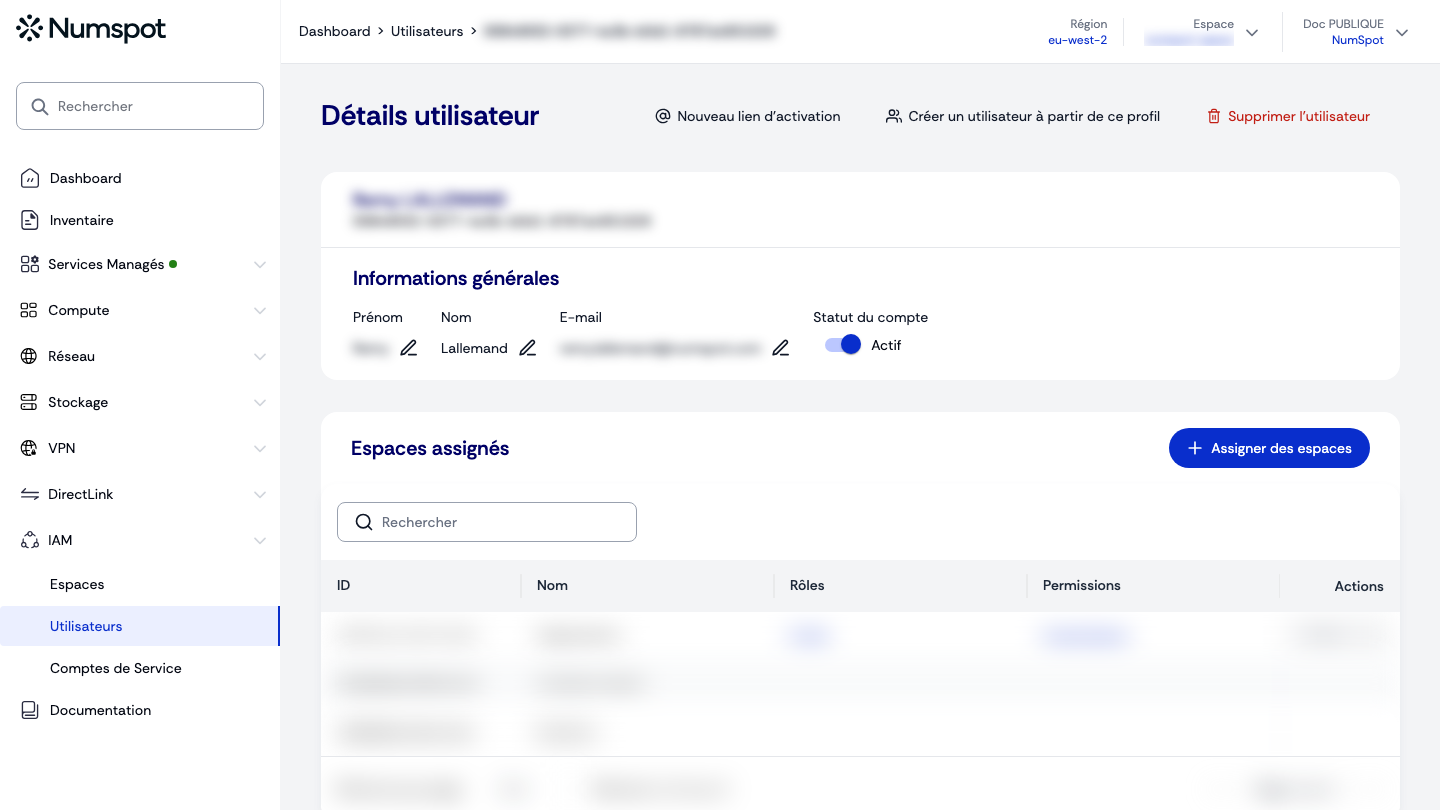Click the Assigner des espaces button
Screen dimensions: 1440x810
click(1269, 448)
